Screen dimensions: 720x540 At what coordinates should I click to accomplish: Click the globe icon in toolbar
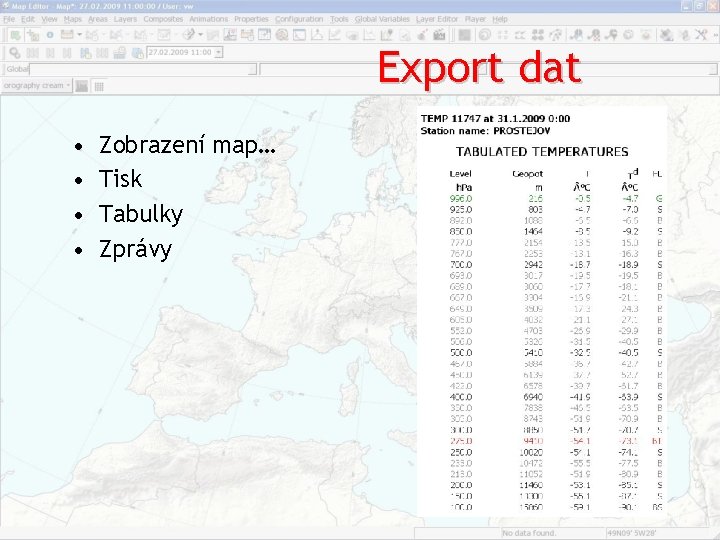(x=628, y=35)
